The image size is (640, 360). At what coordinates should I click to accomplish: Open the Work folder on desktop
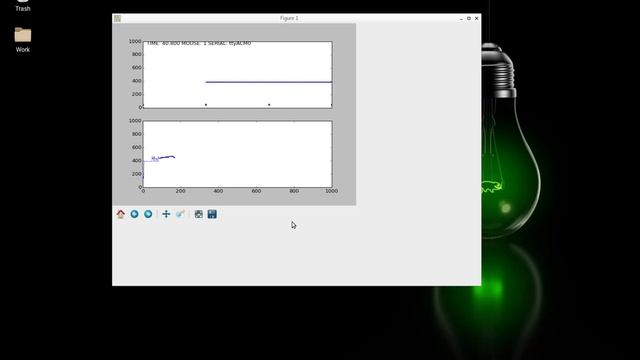22,40
